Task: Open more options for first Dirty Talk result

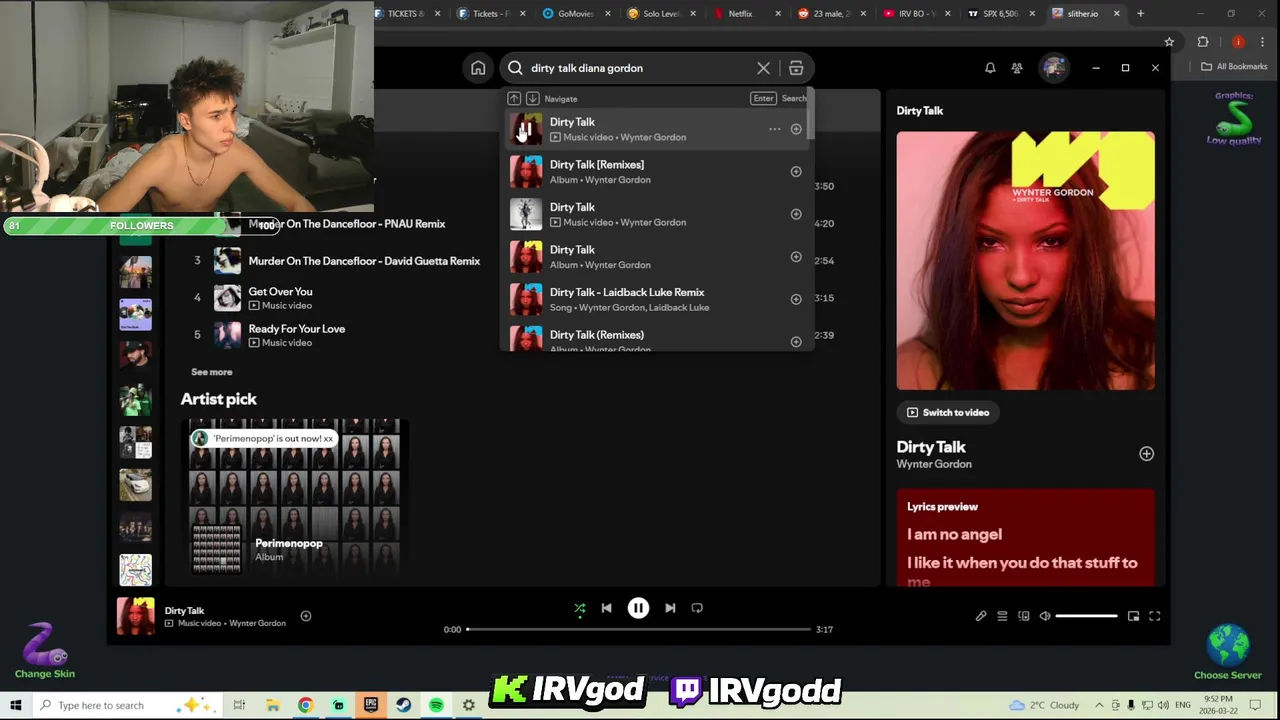Action: [774, 129]
